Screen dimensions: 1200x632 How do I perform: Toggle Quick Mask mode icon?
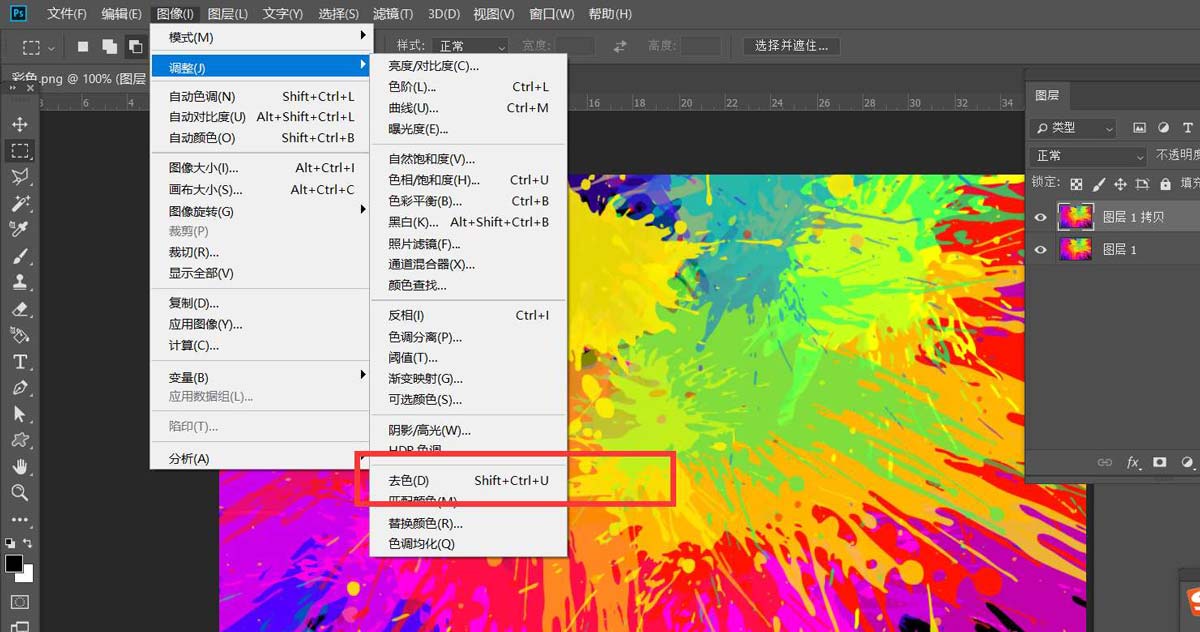point(19,602)
